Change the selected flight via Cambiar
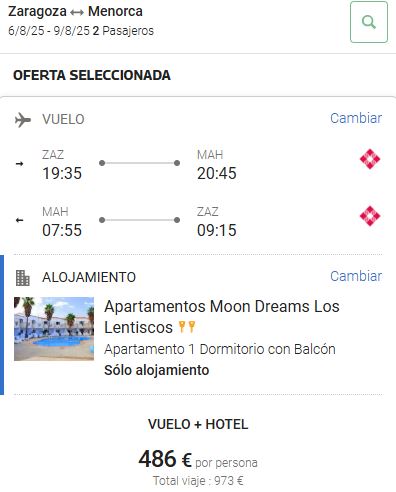The width and height of the screenshot is (396, 492). pyautogui.click(x=356, y=118)
